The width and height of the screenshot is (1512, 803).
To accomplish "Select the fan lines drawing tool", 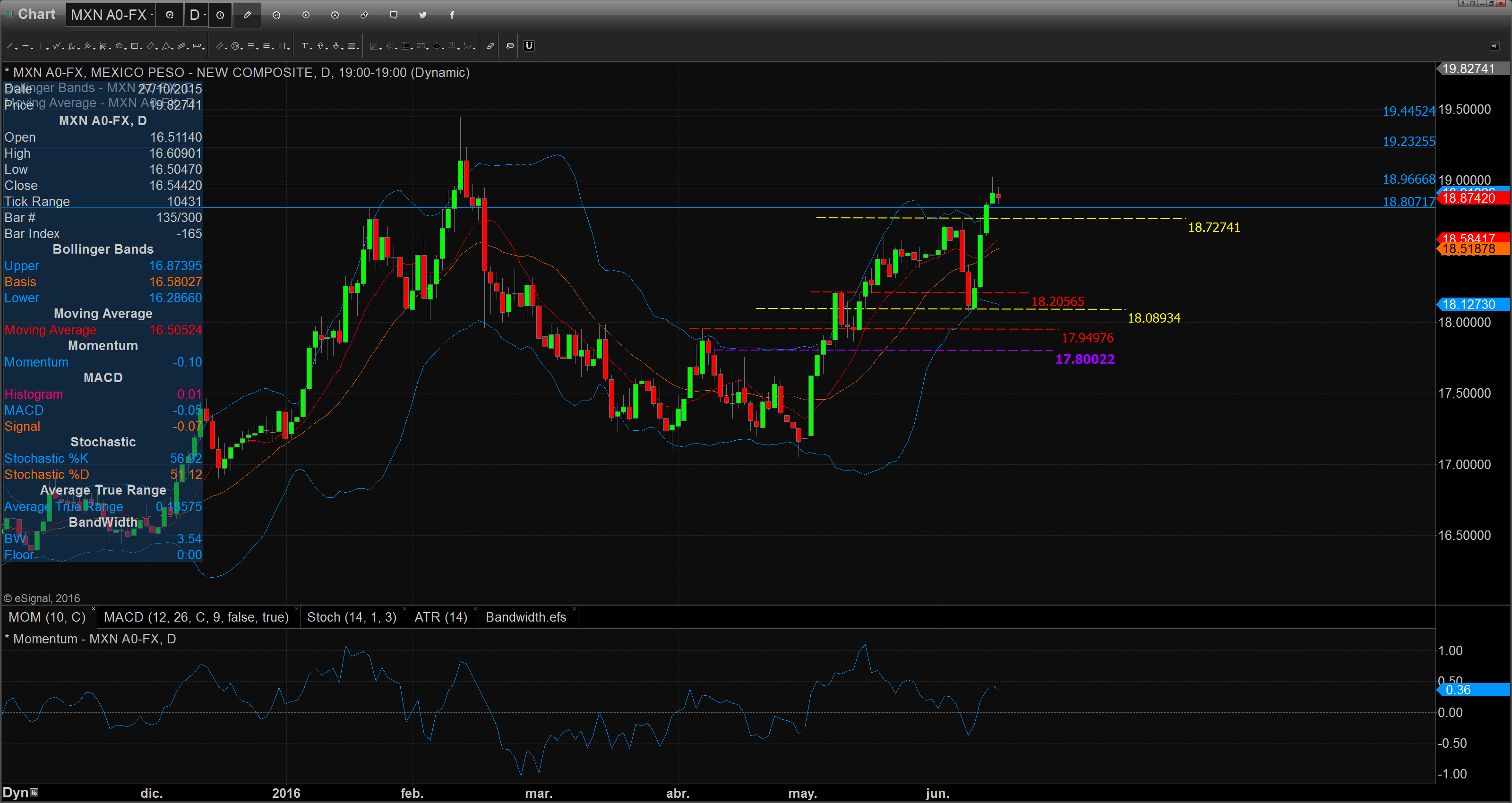I will (x=72, y=46).
